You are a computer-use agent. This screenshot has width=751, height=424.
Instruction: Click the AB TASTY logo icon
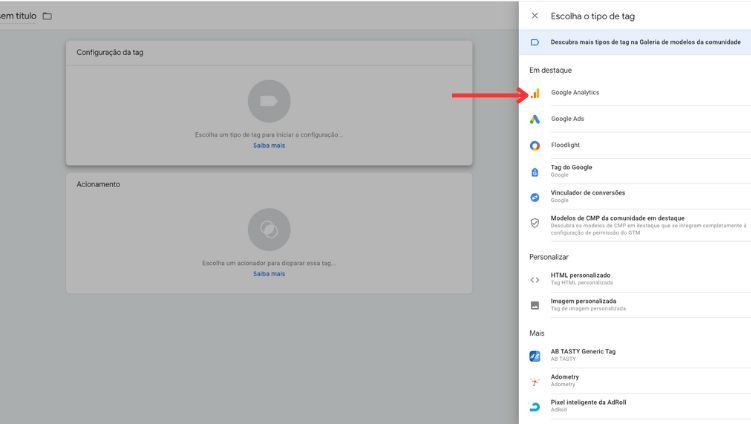[x=535, y=356]
